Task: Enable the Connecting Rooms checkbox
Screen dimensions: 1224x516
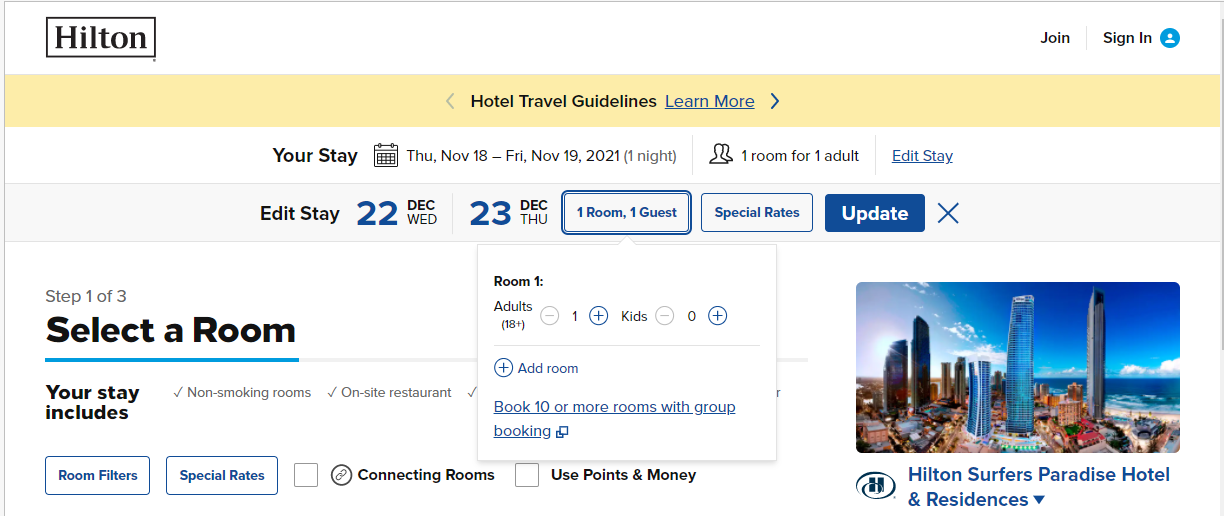Action: 306,475
